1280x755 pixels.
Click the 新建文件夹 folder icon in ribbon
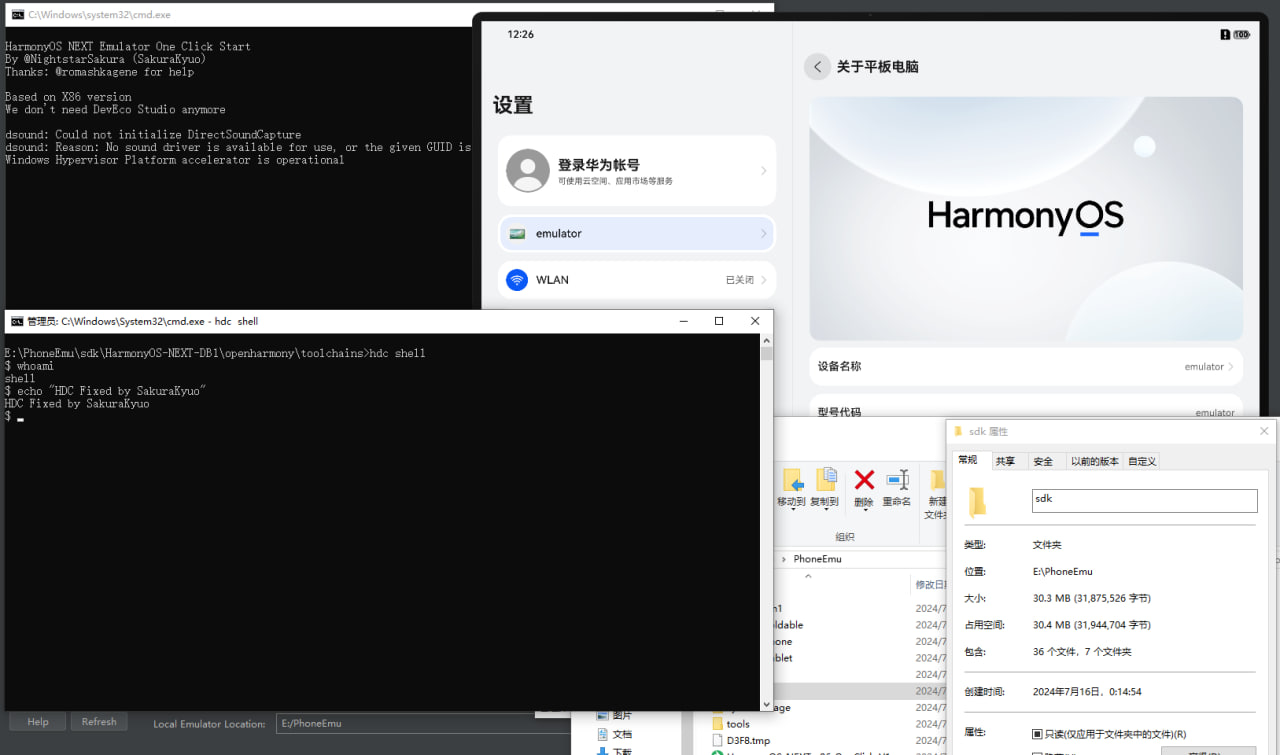(937, 480)
